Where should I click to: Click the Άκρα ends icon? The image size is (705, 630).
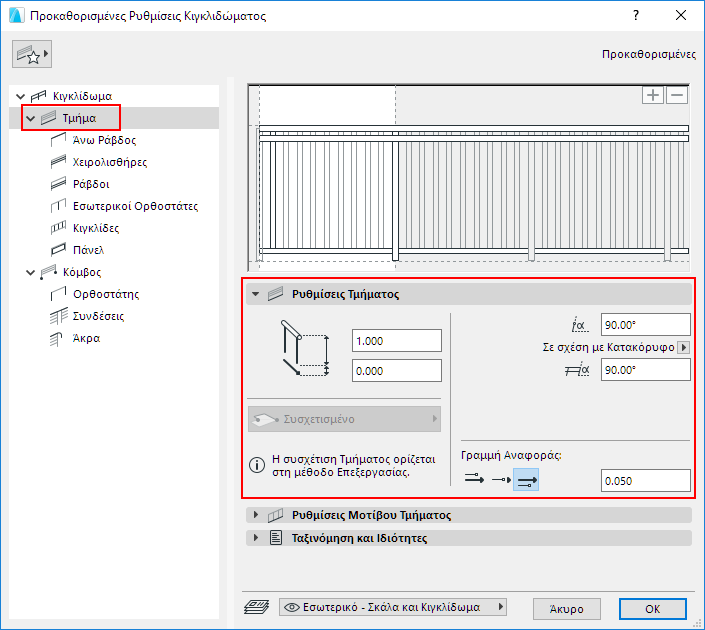tap(57, 339)
